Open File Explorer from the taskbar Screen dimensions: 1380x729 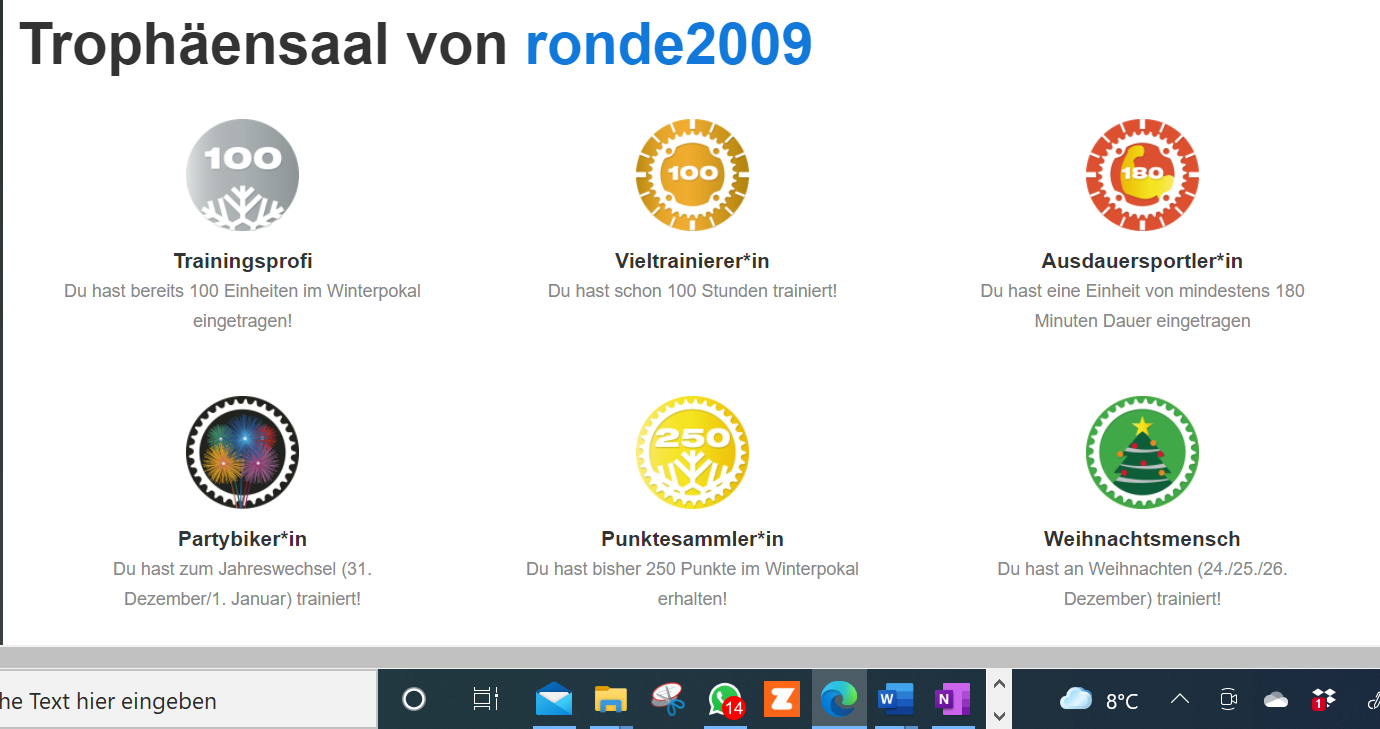tap(610, 700)
